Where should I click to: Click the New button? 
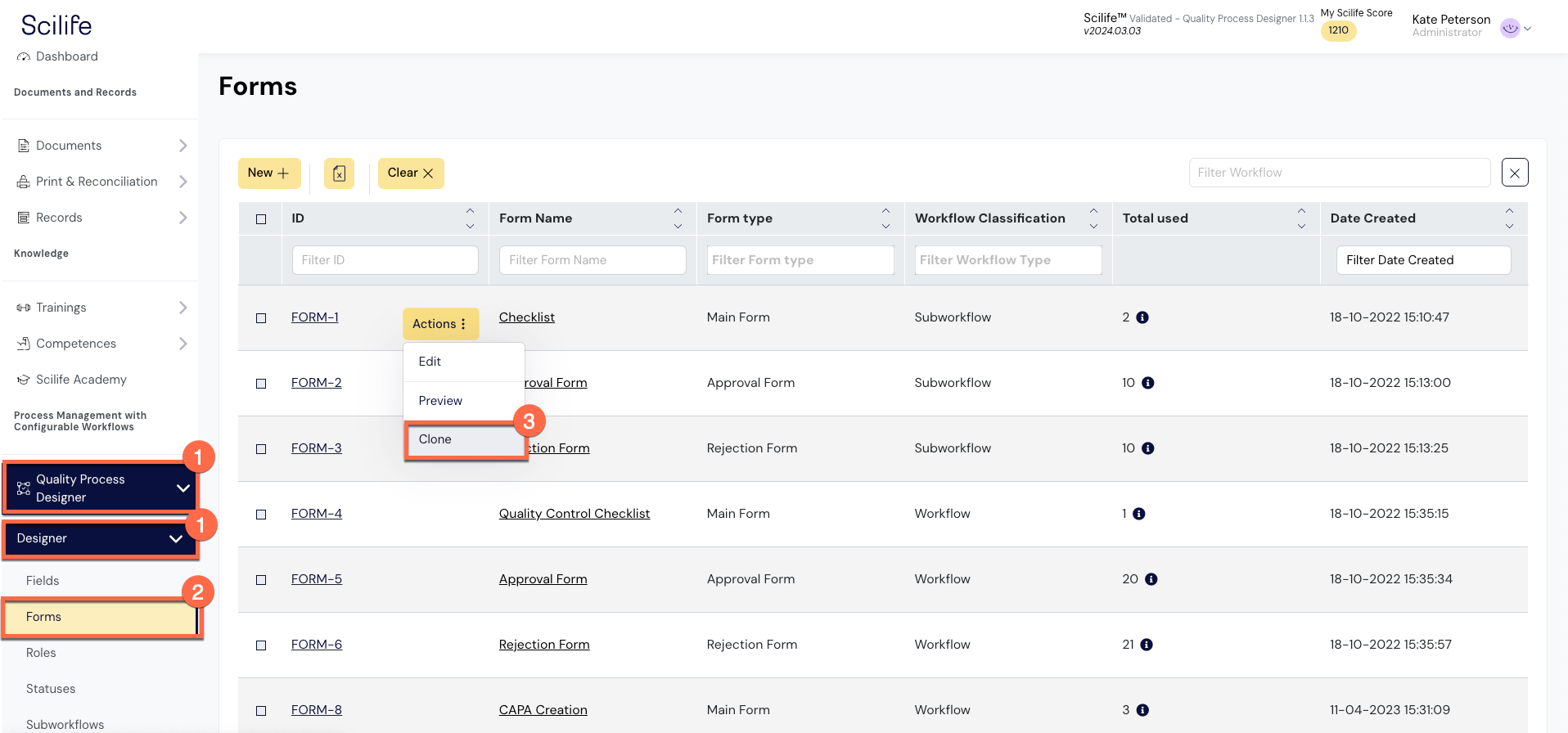point(268,173)
